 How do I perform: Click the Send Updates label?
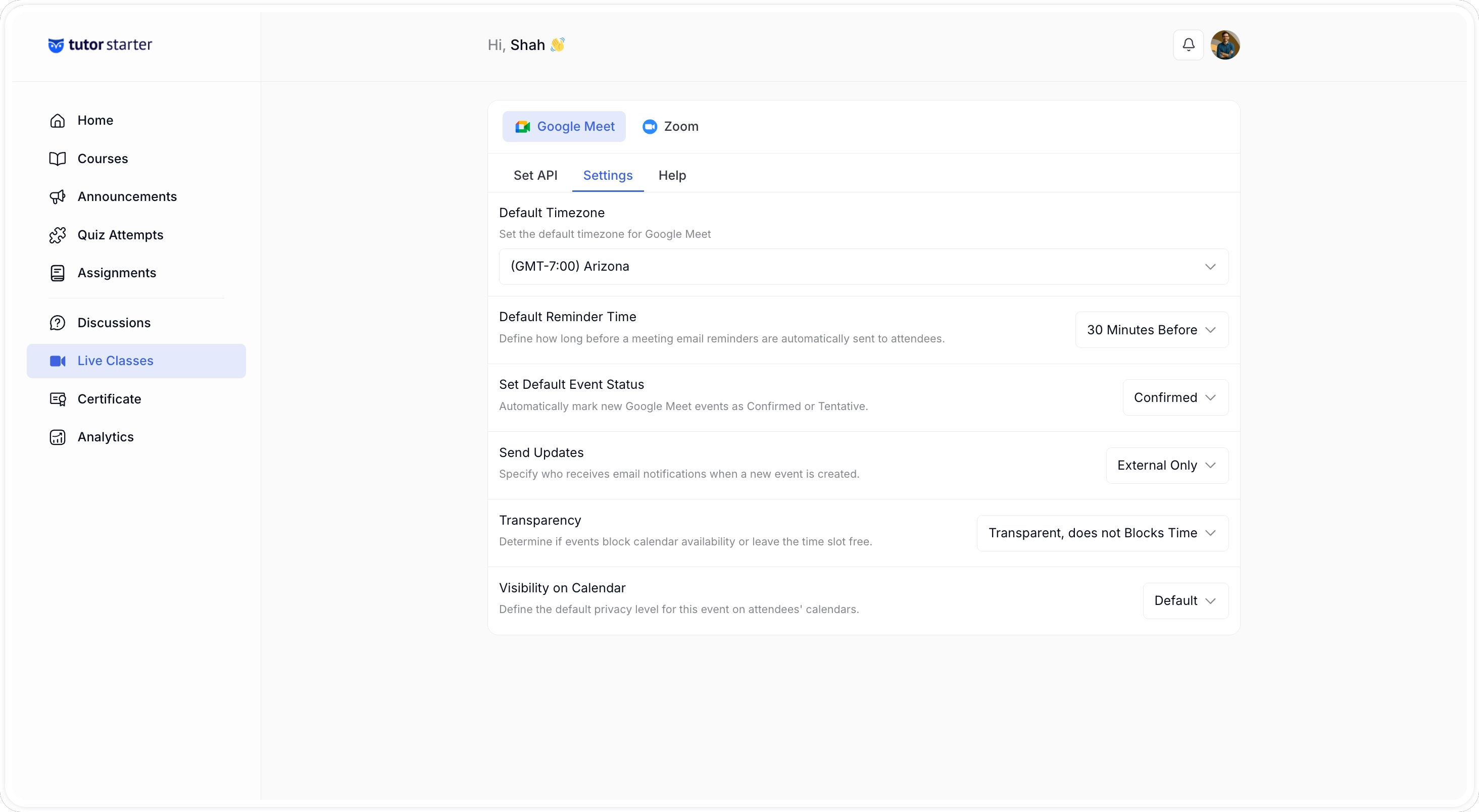point(541,453)
